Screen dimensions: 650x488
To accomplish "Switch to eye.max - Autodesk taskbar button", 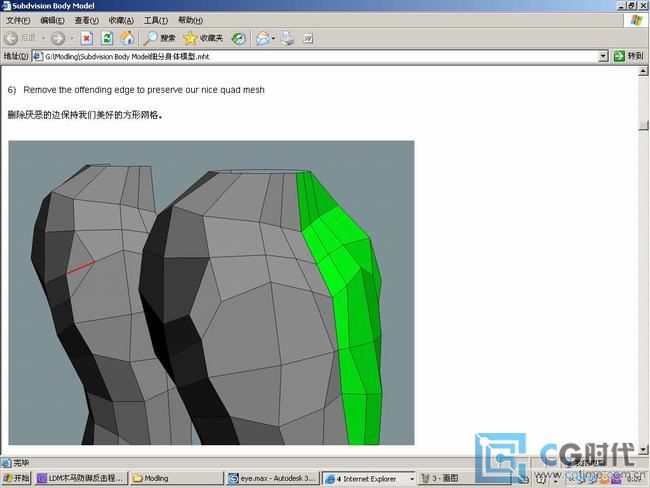I will (x=273, y=478).
